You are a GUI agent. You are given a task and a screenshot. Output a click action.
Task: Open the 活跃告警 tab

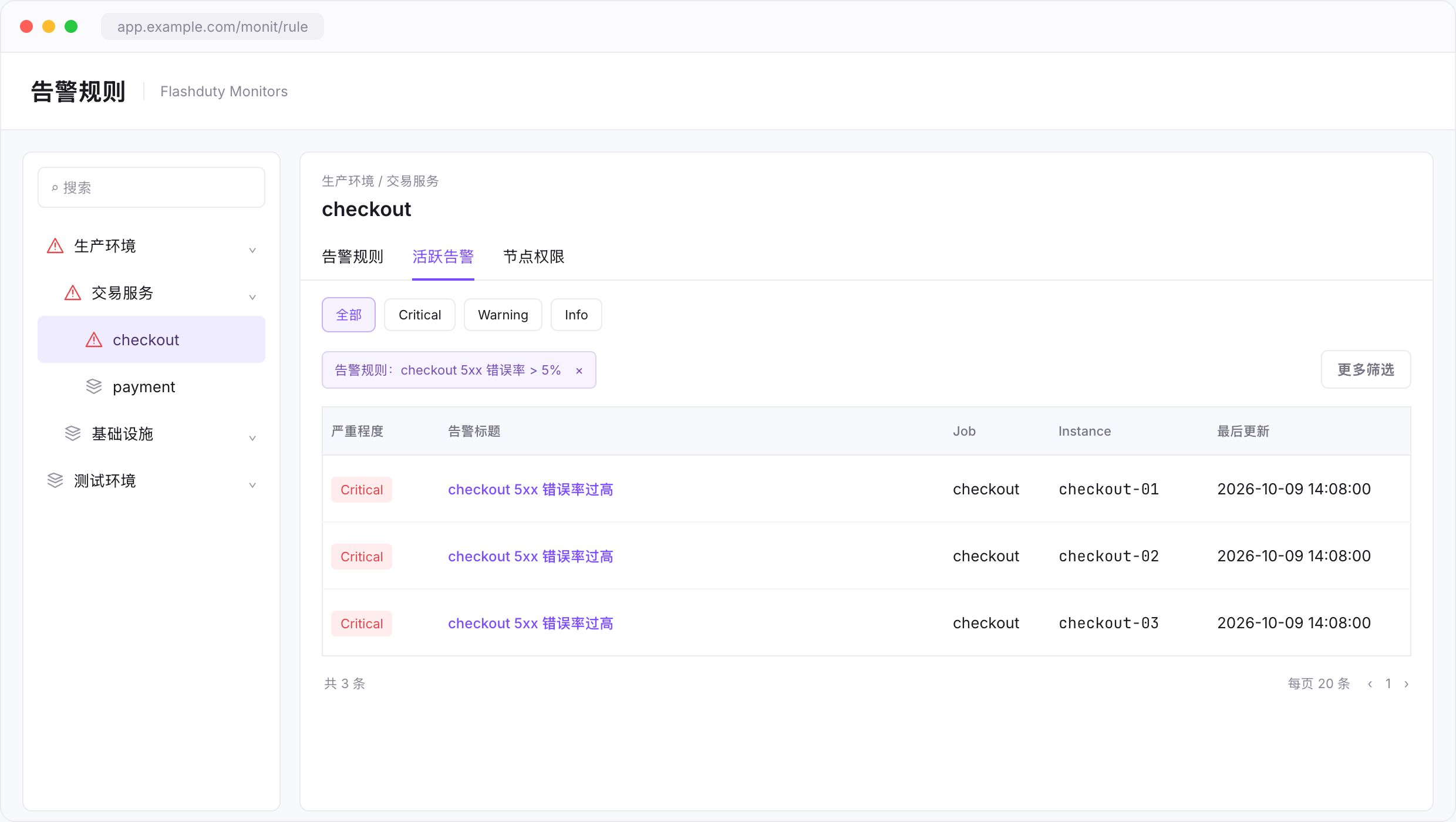[443, 257]
